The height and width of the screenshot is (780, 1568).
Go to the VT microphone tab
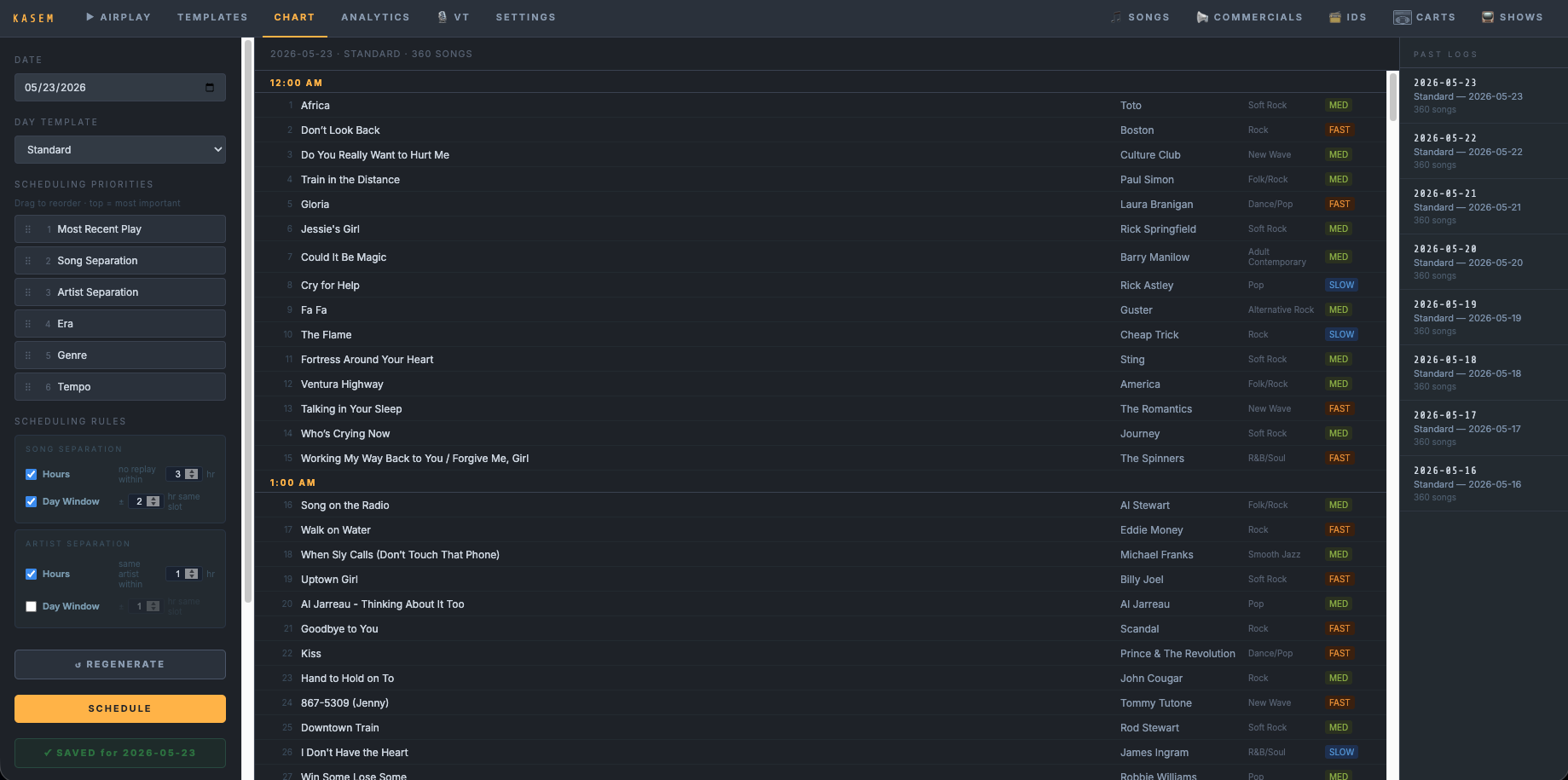pyautogui.click(x=454, y=17)
